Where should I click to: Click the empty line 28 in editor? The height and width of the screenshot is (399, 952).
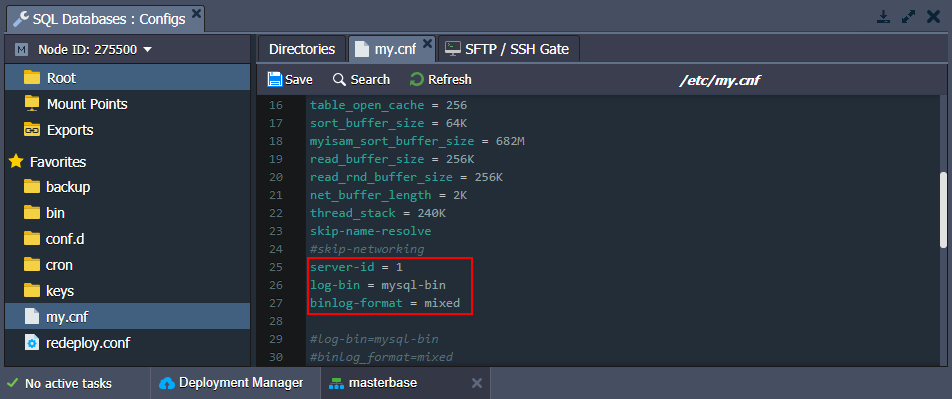(622, 321)
